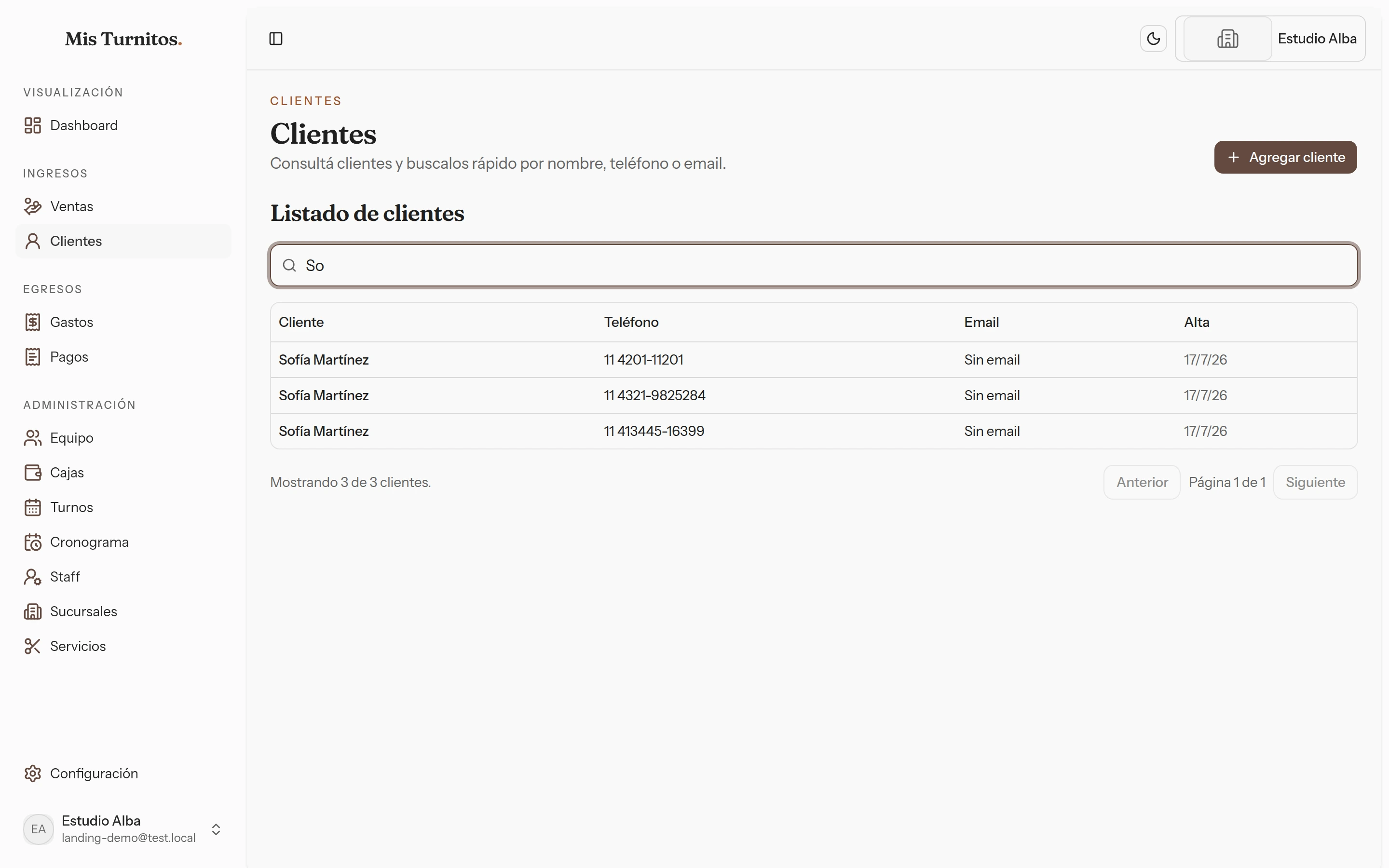
Task: Click the Siguiente pagination button
Action: 1315,482
